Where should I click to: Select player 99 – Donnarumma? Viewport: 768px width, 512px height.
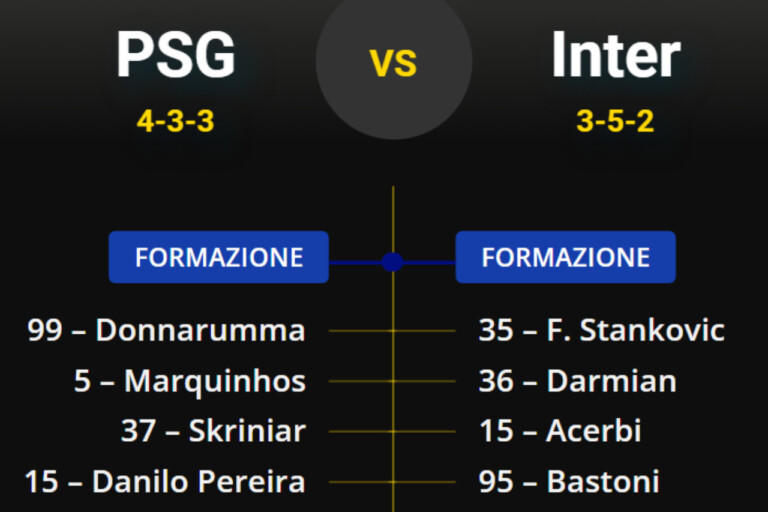[167, 330]
